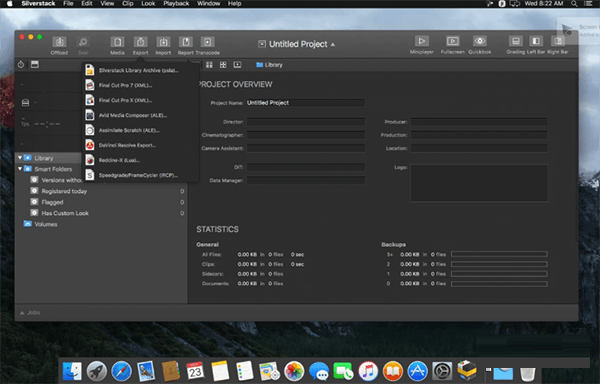The image size is (600, 384).
Task: Open the Window menu
Action: pyautogui.click(x=209, y=3)
